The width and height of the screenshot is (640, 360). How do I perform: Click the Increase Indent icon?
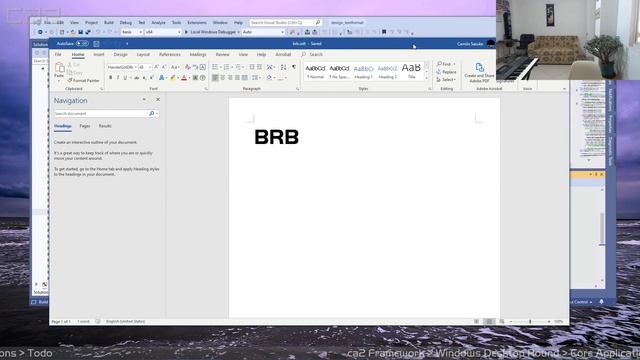pyautogui.click(x=260, y=67)
